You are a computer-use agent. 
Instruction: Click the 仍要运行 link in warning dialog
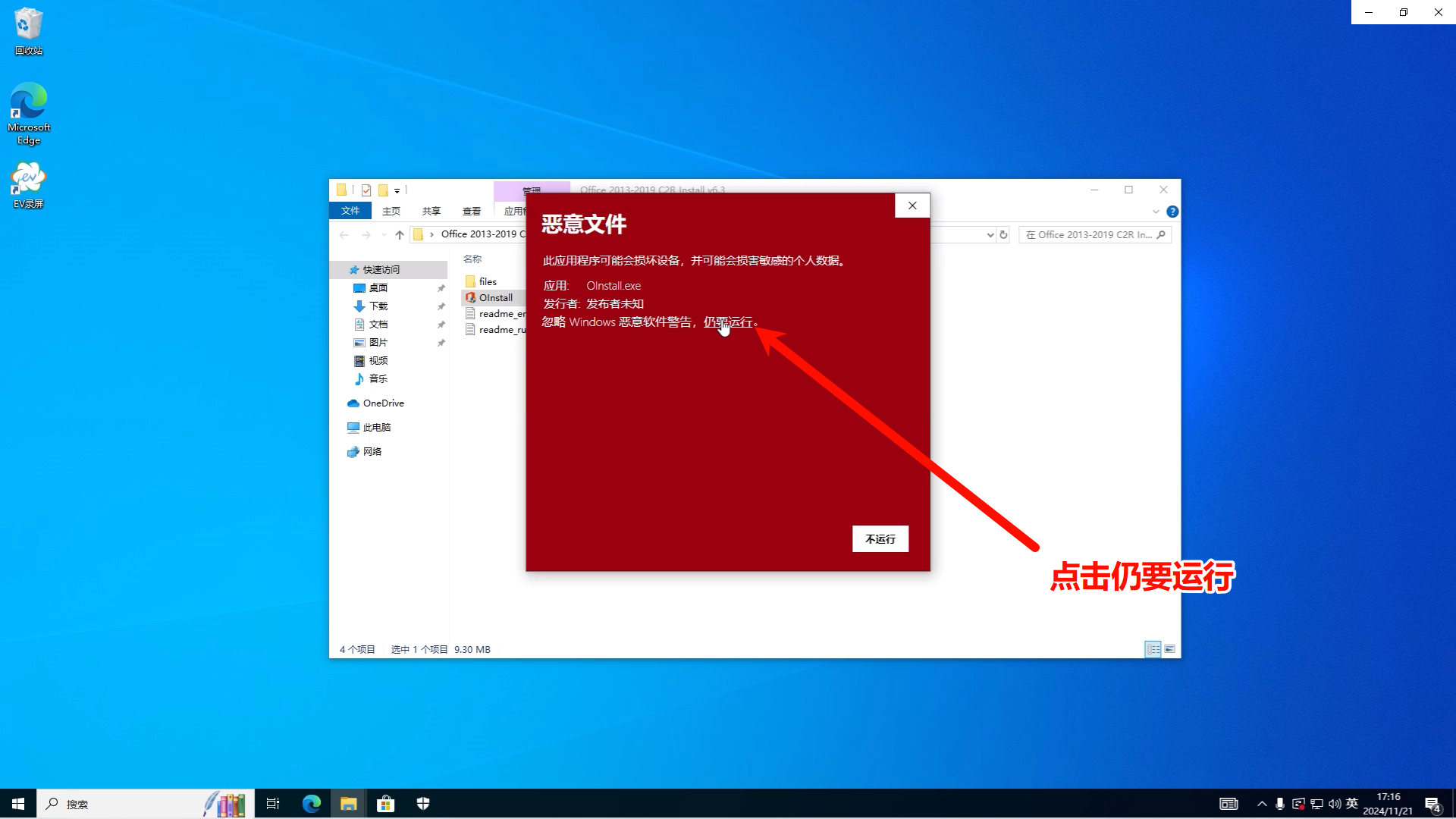(728, 322)
